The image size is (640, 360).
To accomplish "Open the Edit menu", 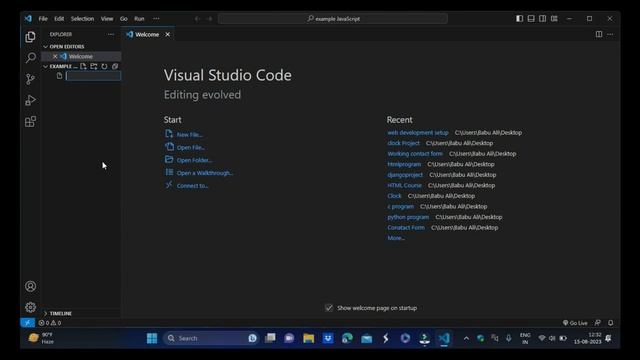I will pyautogui.click(x=59, y=19).
